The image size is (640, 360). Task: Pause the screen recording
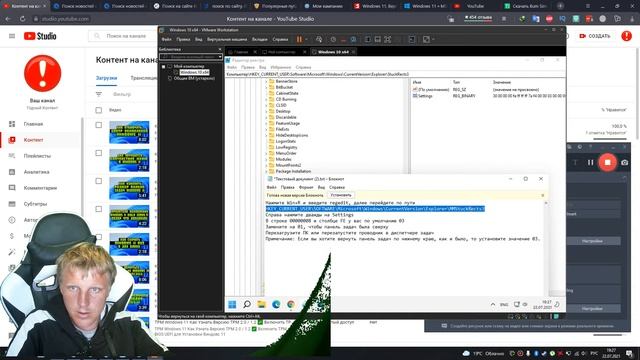[590, 162]
